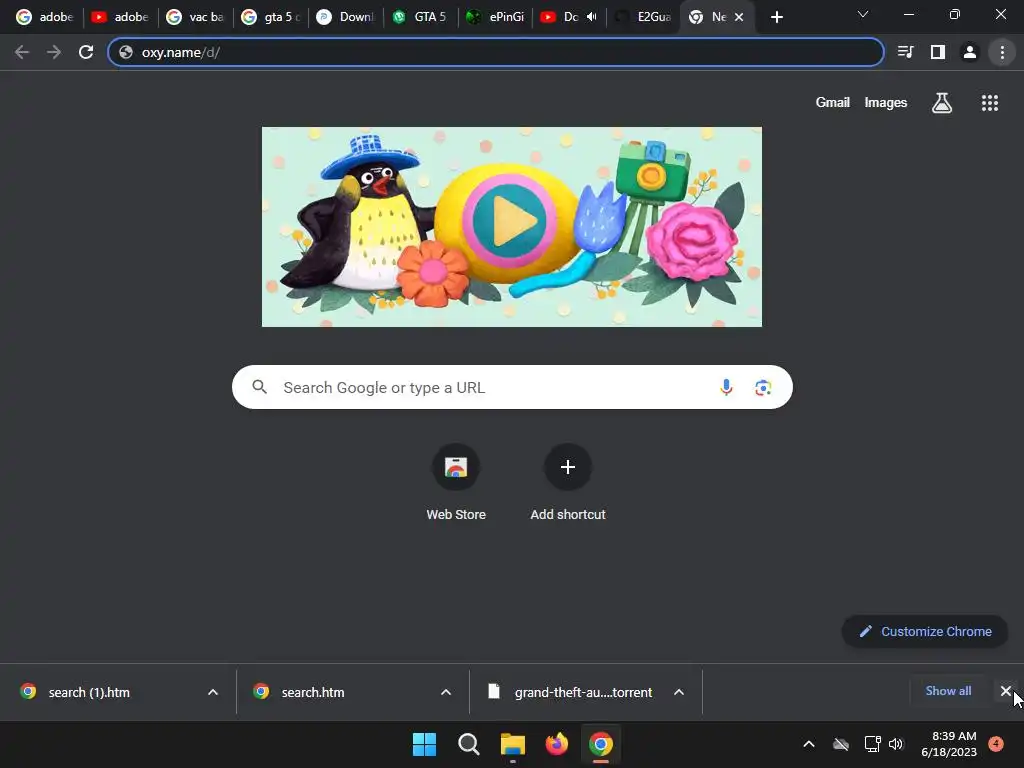1024x768 pixels.
Task: Click the cloud sync tray icon
Action: (x=841, y=744)
